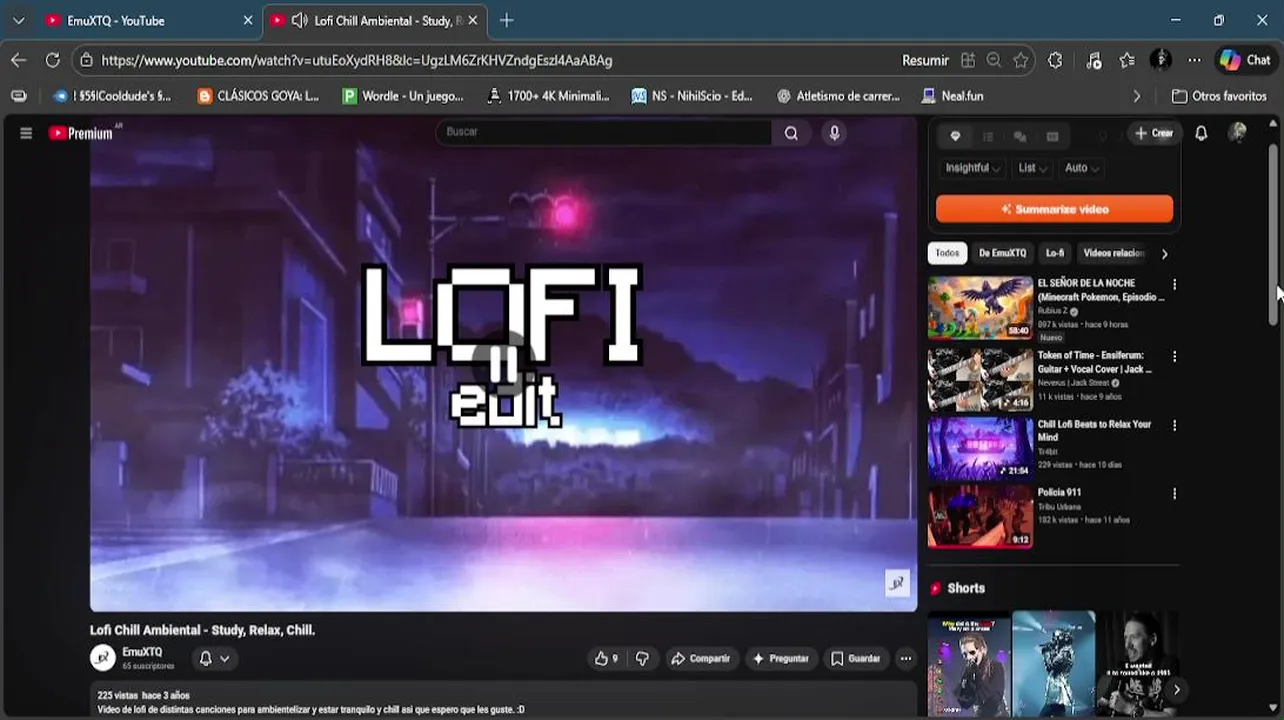Open EL SEÑOR DE LA NOCHE video thumbnail
This screenshot has height=720, width=1284.
point(980,308)
